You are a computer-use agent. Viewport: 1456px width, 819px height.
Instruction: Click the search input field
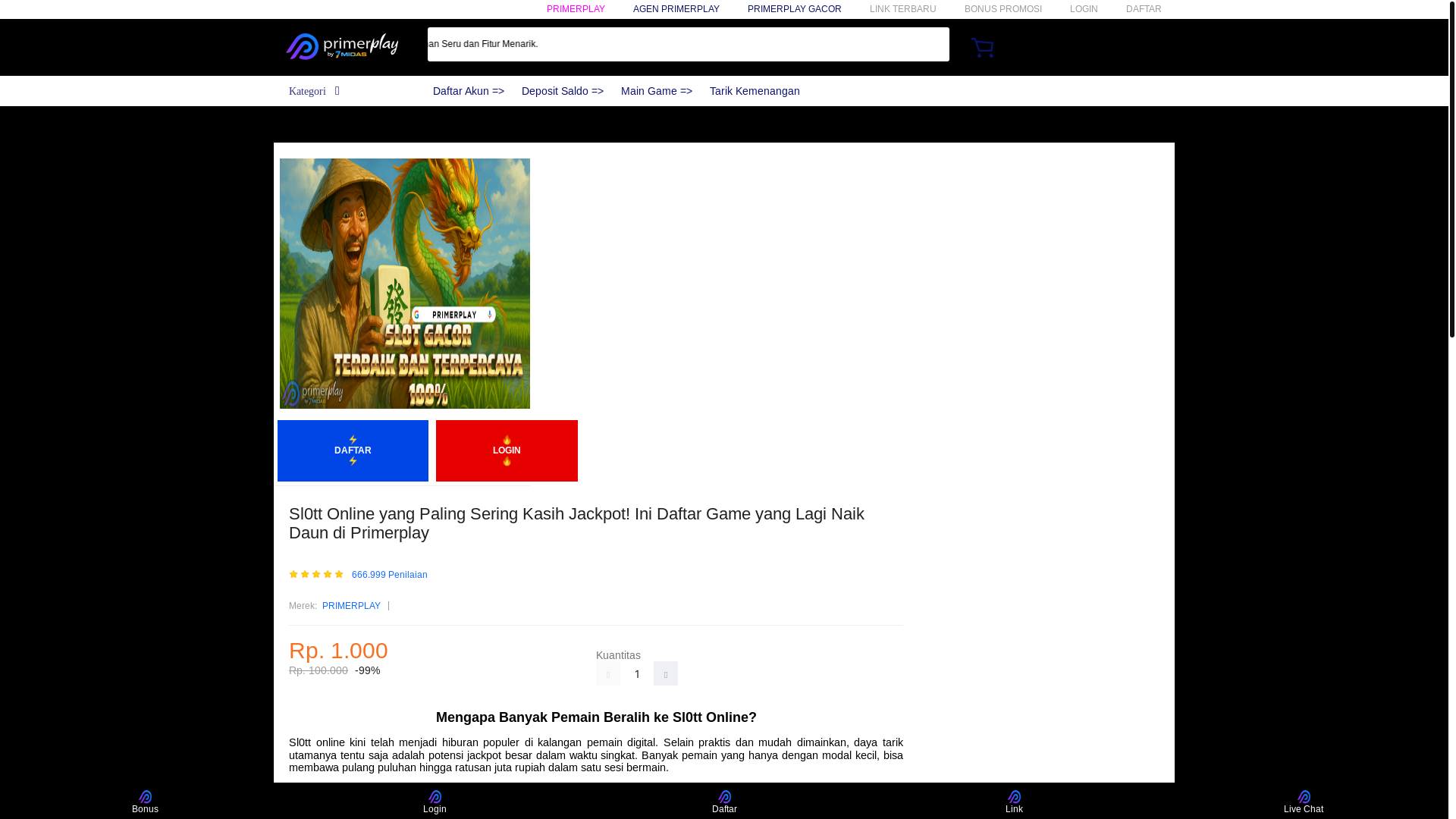688,44
